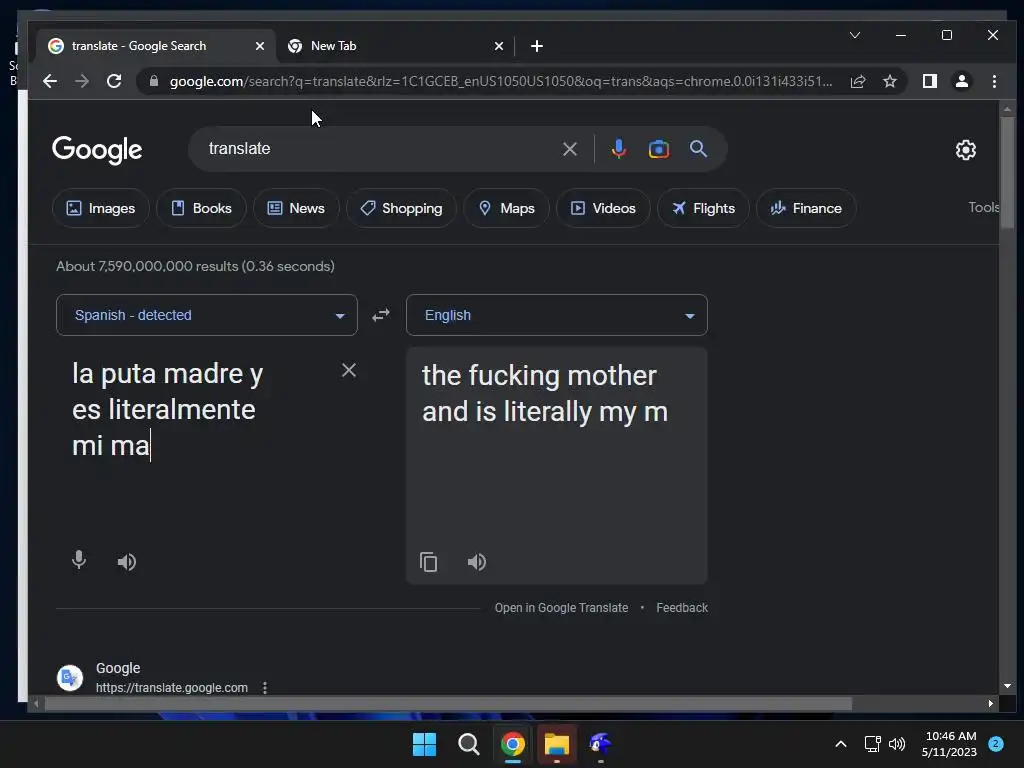Open the network icon in system tray
Screen dimensions: 1024x768
pyautogui.click(x=872, y=744)
